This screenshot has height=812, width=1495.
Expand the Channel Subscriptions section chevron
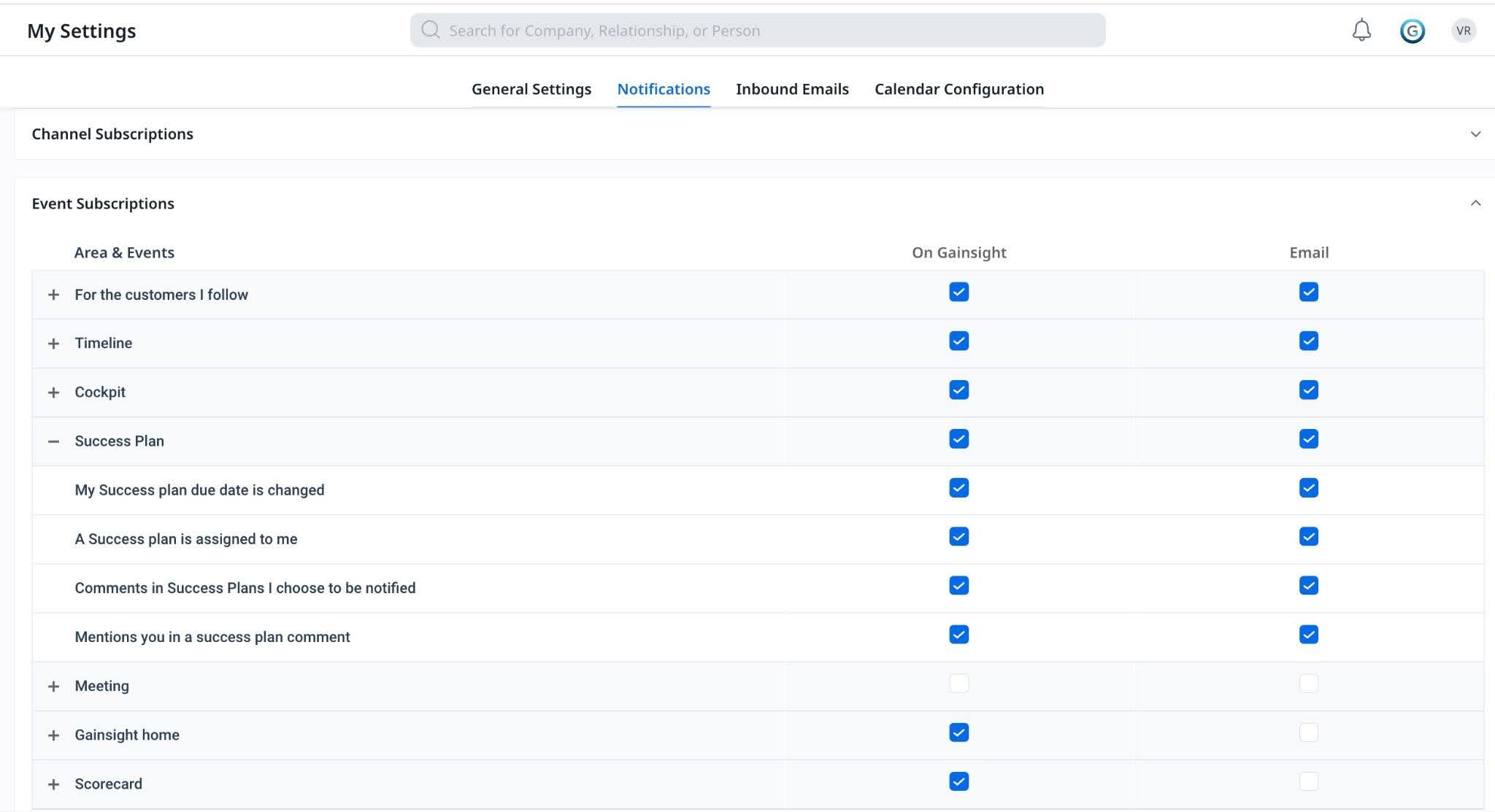pyautogui.click(x=1475, y=134)
